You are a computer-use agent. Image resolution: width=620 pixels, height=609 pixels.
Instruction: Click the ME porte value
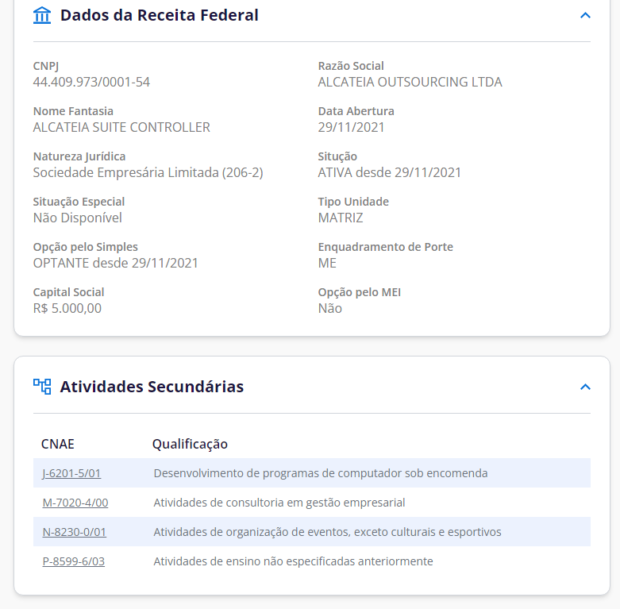pos(327,263)
